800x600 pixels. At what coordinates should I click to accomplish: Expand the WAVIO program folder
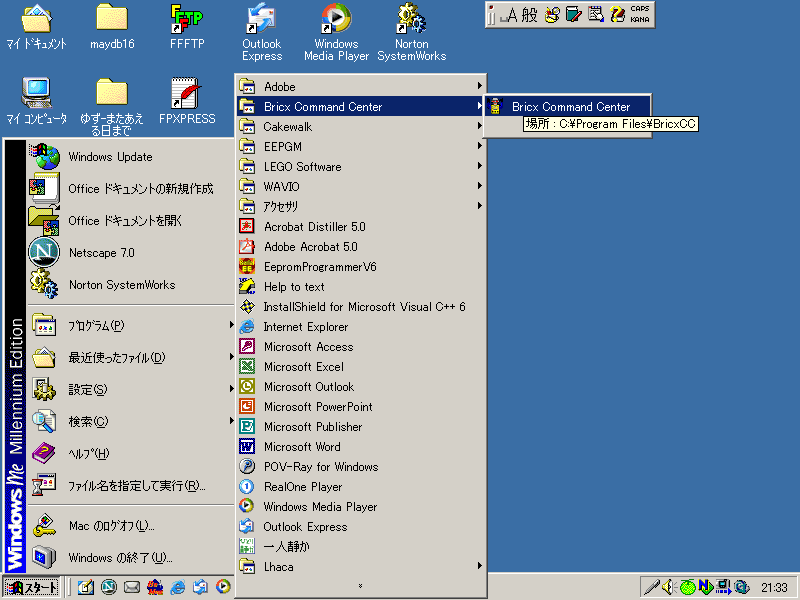coord(361,186)
